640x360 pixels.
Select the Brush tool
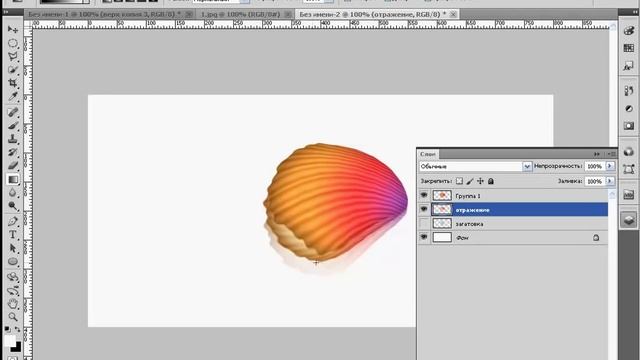pos(13,125)
